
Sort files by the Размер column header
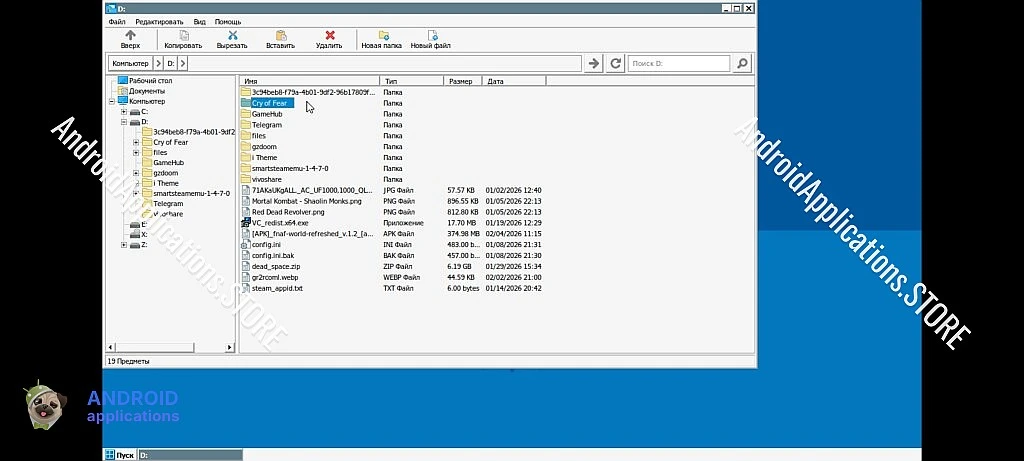(461, 81)
